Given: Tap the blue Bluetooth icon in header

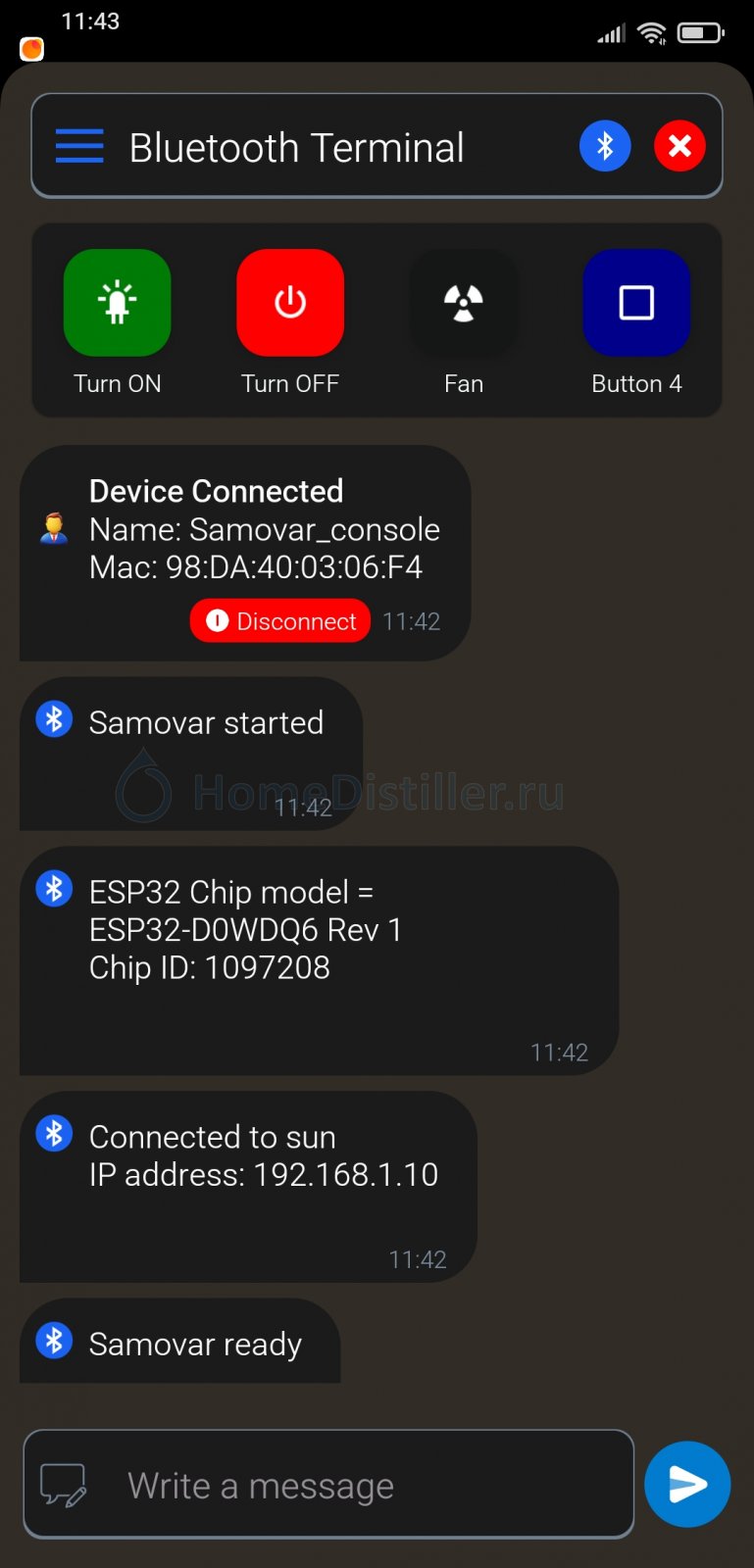Looking at the screenshot, I should tap(605, 146).
